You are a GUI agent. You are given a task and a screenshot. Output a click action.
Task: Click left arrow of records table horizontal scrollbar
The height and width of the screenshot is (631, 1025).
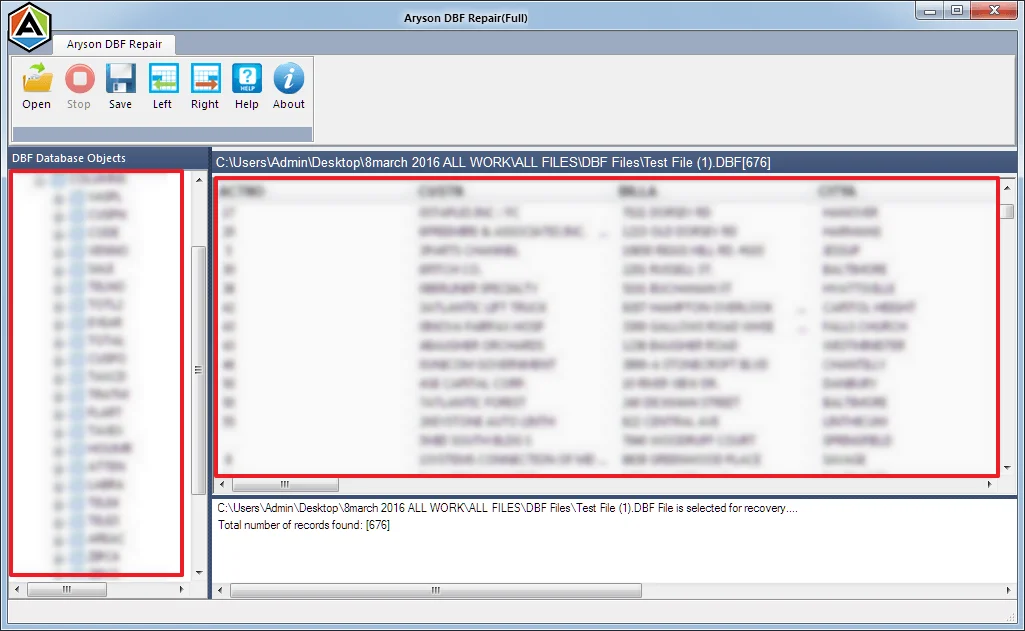point(222,485)
